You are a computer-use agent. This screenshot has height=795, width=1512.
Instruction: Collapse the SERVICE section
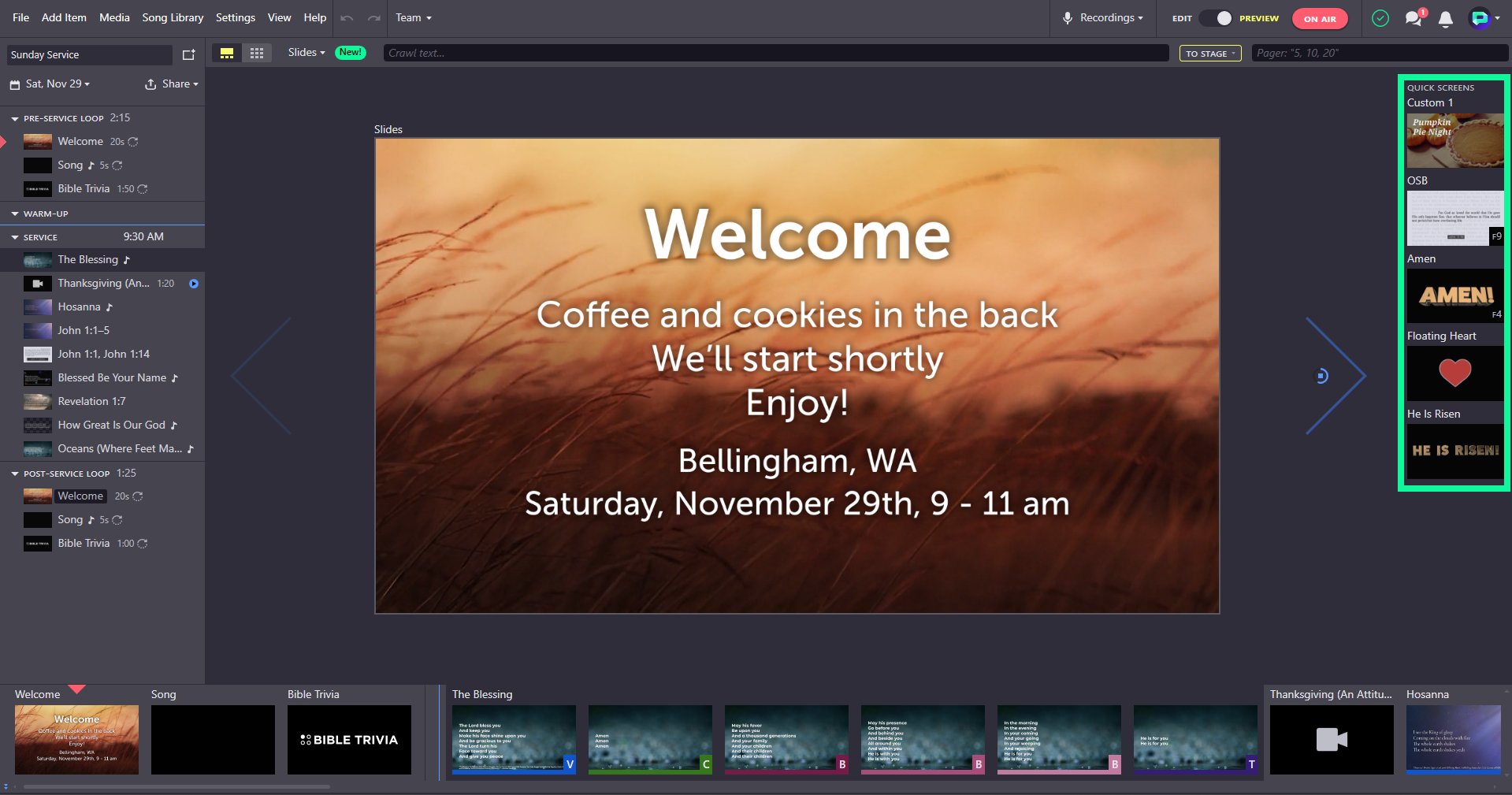(x=15, y=238)
